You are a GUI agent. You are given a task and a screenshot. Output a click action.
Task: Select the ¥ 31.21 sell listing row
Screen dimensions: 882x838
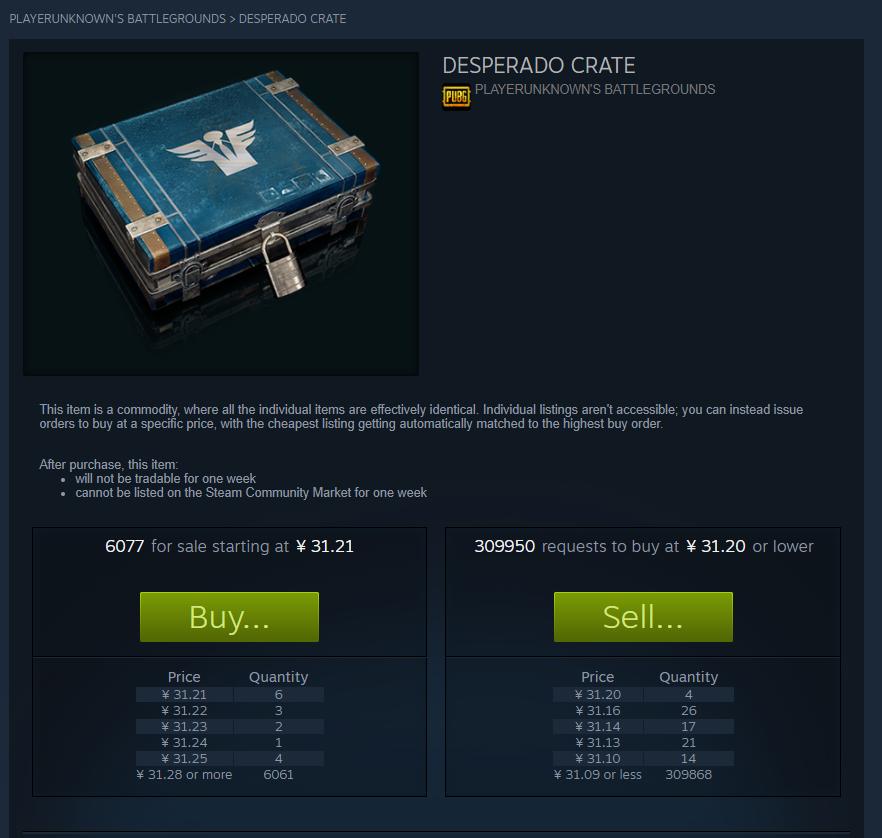tap(230, 695)
